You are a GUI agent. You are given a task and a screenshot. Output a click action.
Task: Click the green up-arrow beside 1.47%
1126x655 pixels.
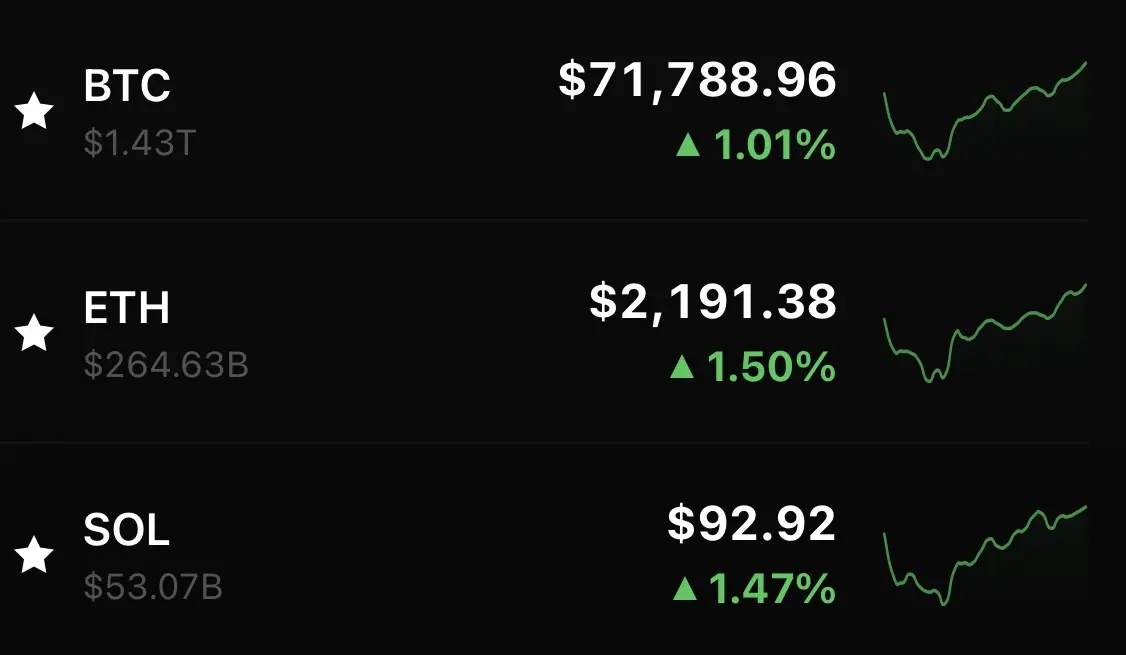coord(685,590)
